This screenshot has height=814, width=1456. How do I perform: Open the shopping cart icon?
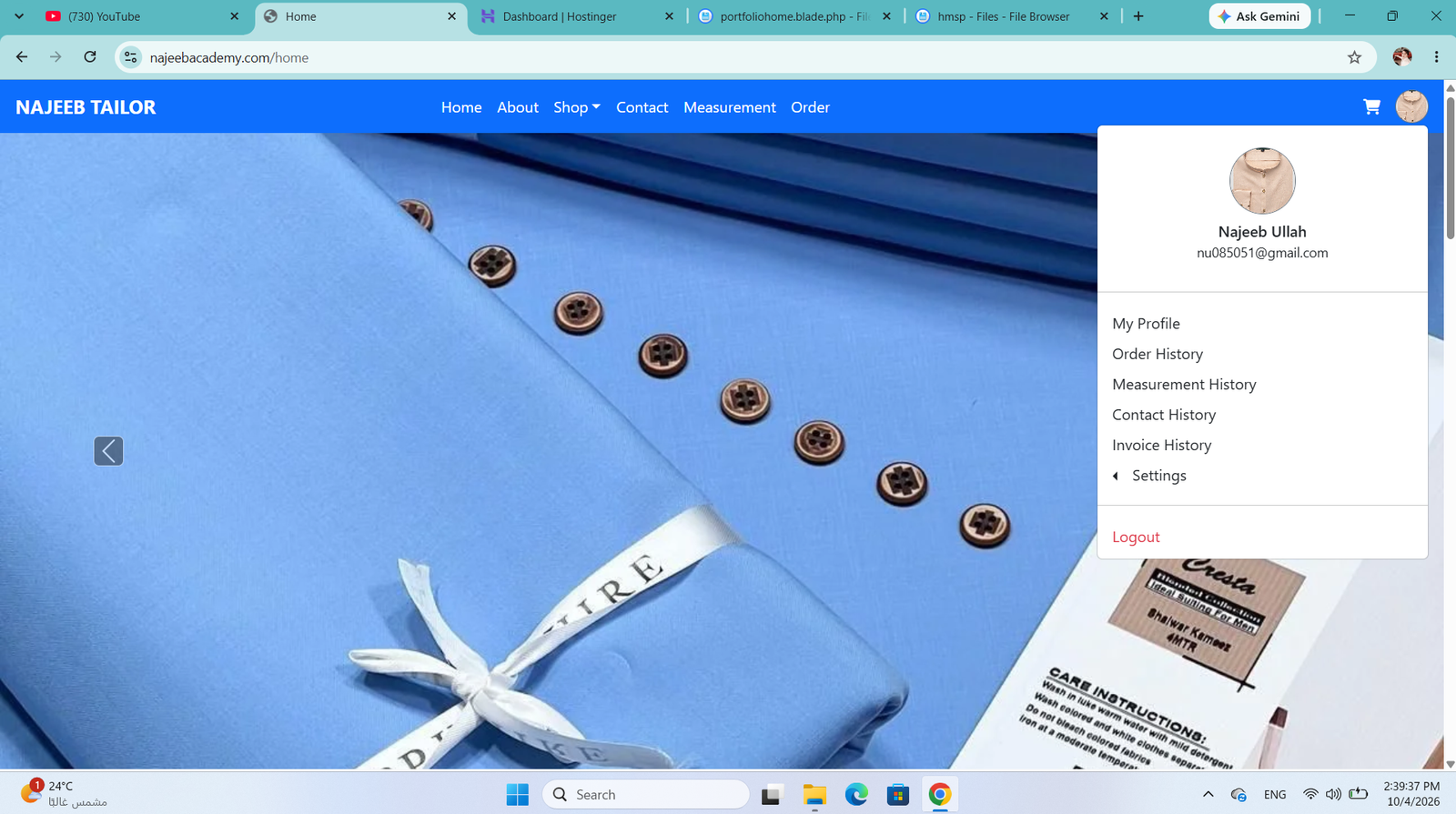(x=1371, y=107)
